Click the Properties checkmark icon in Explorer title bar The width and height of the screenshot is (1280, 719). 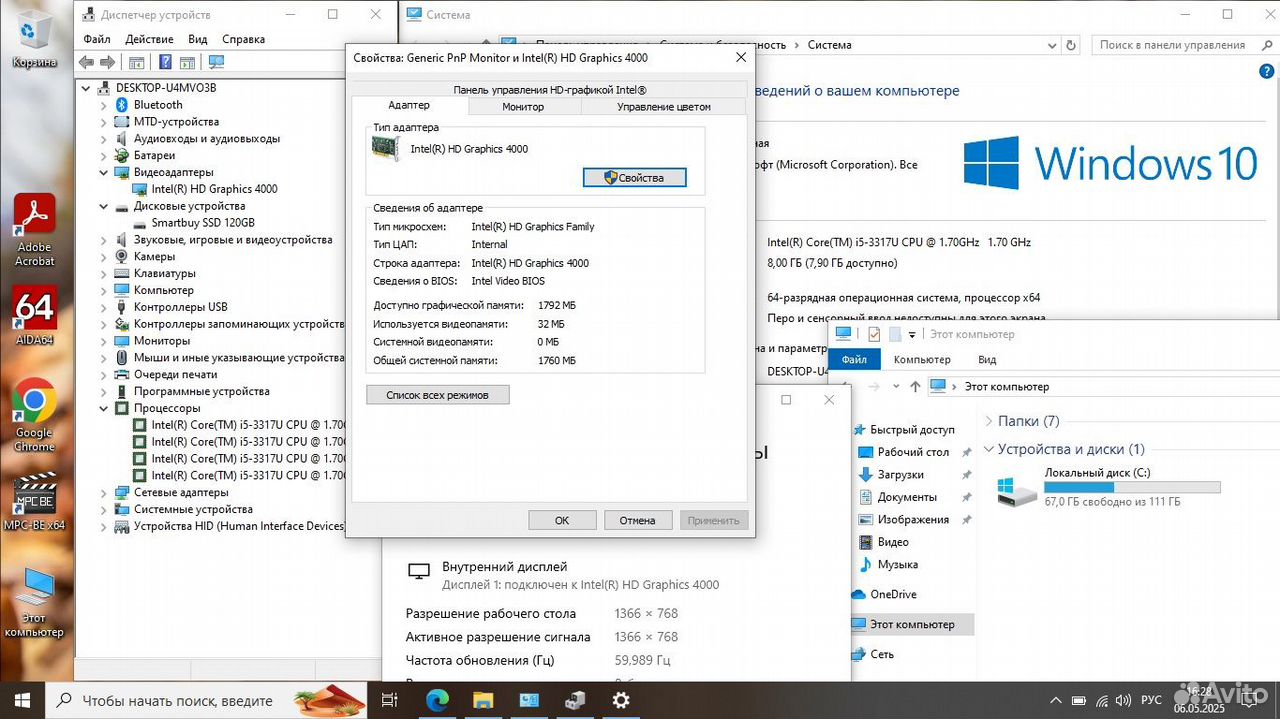874,334
